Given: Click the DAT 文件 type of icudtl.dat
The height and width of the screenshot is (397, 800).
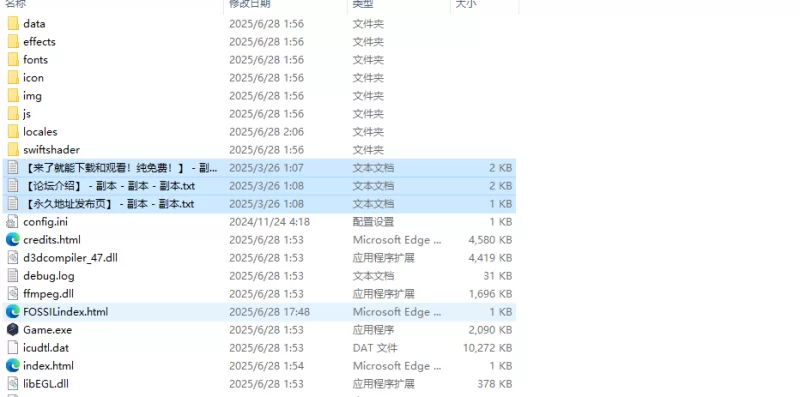Looking at the screenshot, I should pos(375,348).
